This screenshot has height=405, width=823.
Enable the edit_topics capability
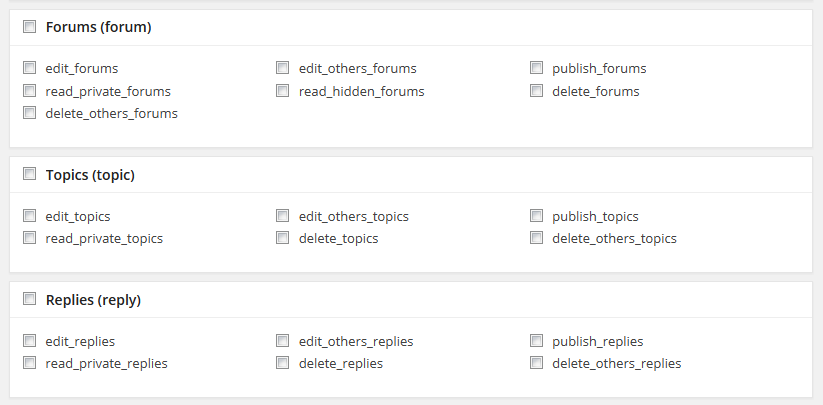point(29,216)
